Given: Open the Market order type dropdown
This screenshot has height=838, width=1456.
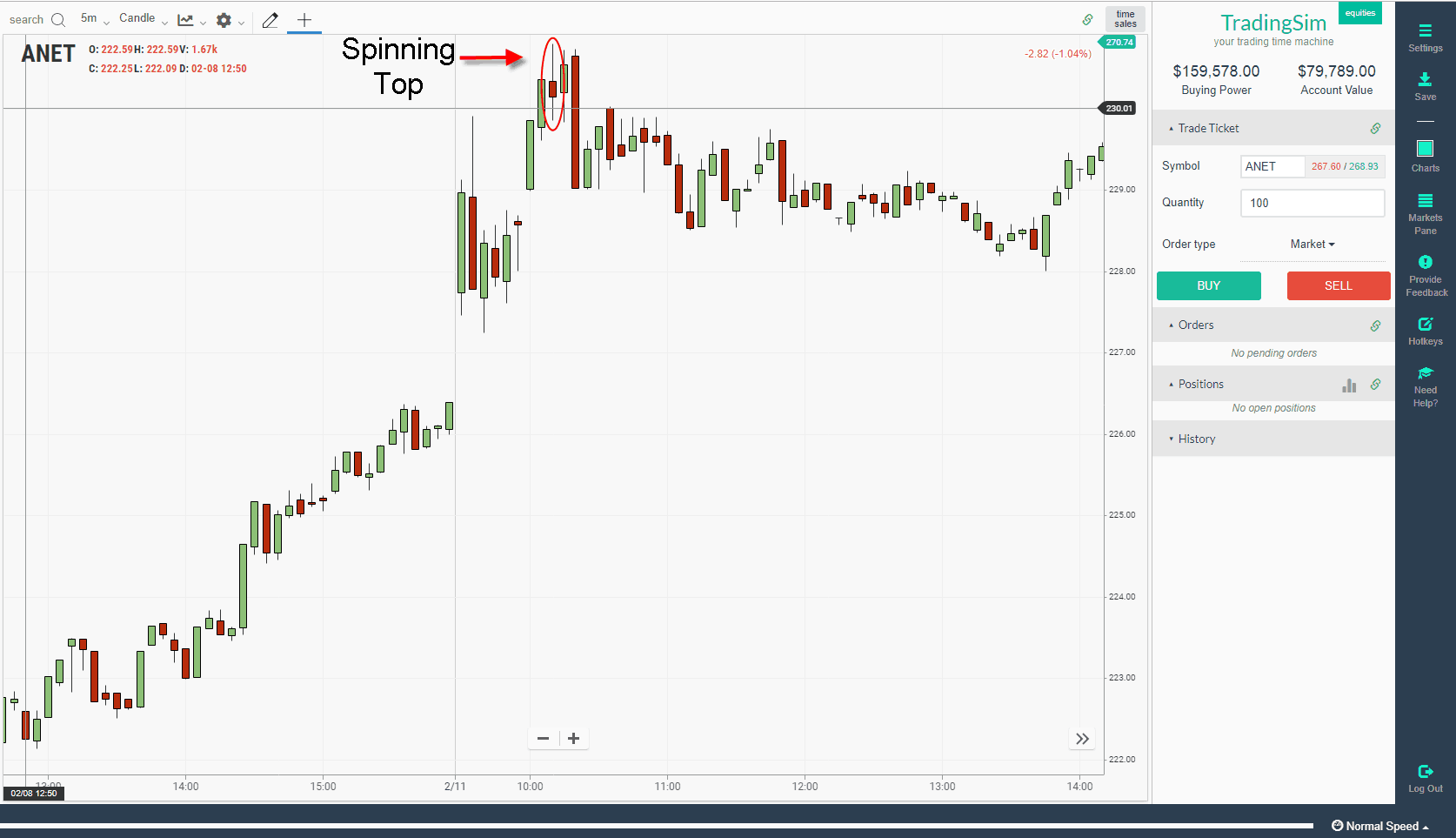Looking at the screenshot, I should 1312,244.
